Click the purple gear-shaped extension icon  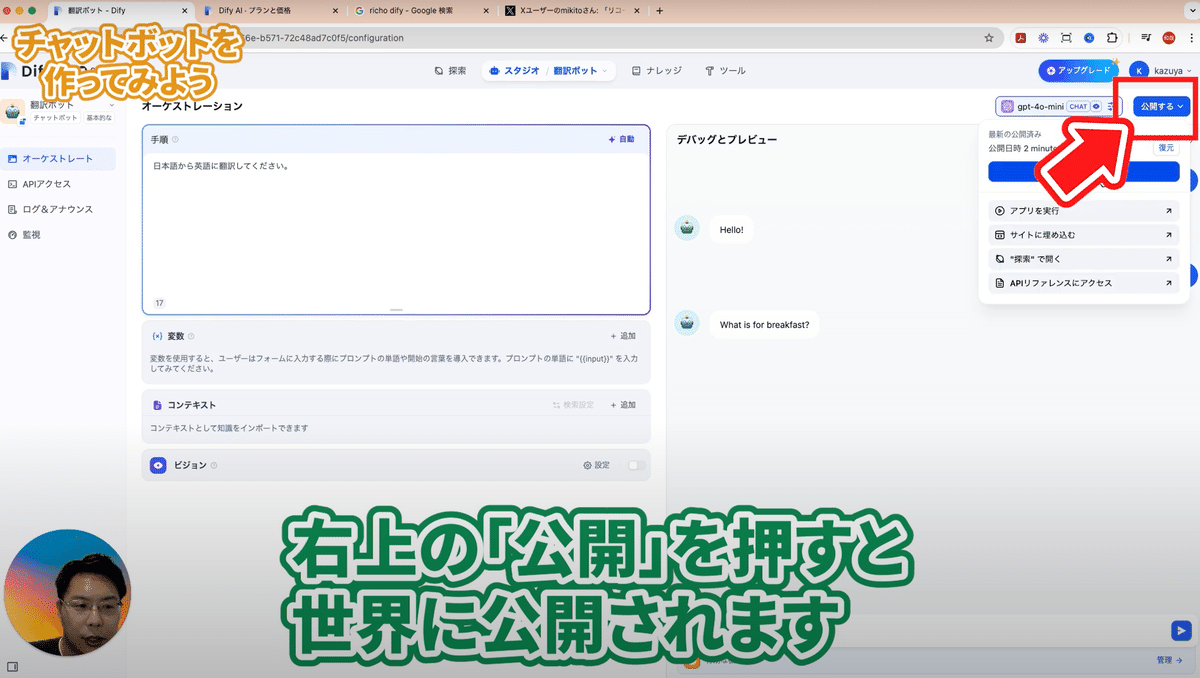pyautogui.click(x=1043, y=38)
